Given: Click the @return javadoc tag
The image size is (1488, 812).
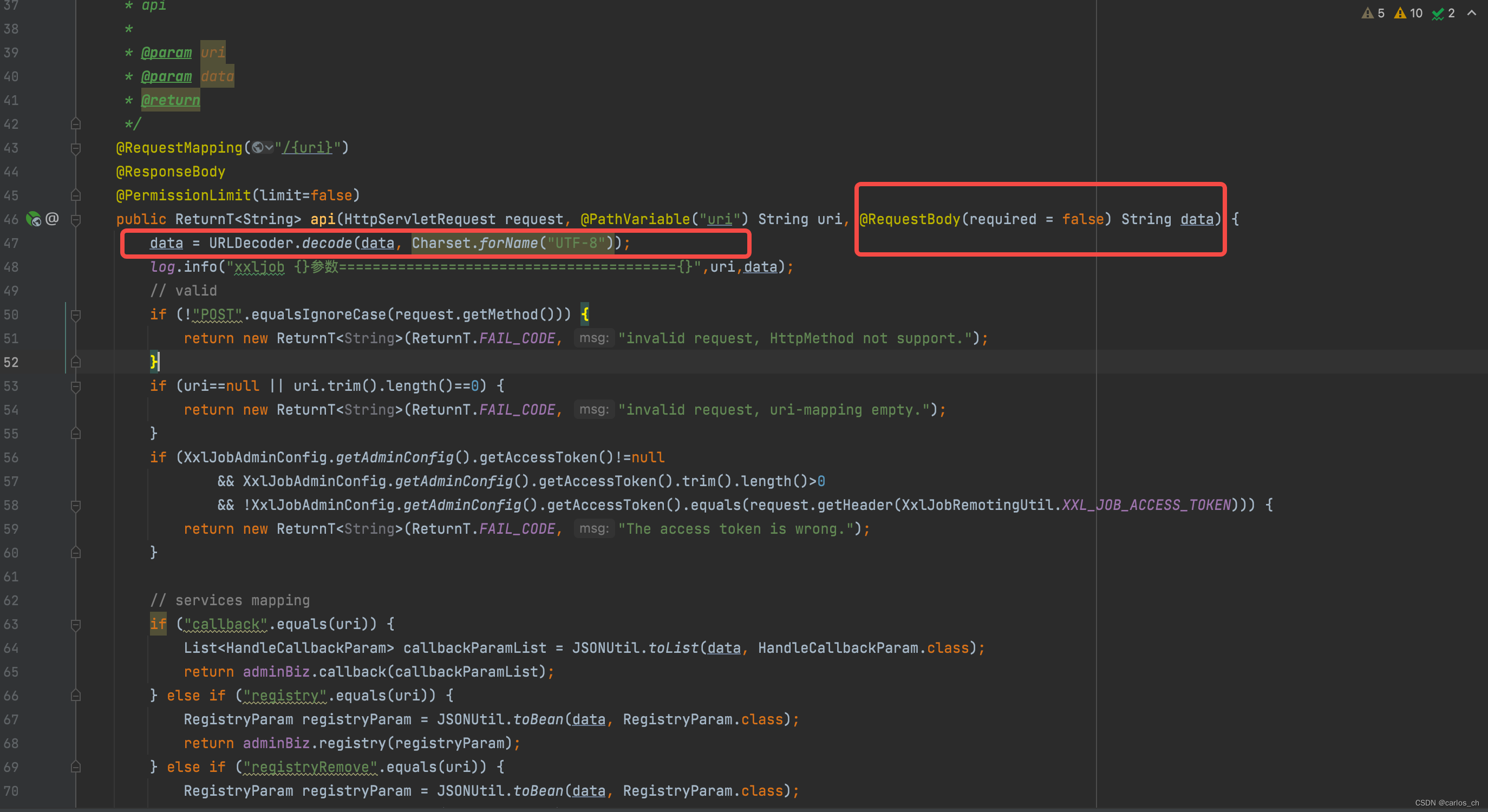Looking at the screenshot, I should click(x=171, y=100).
